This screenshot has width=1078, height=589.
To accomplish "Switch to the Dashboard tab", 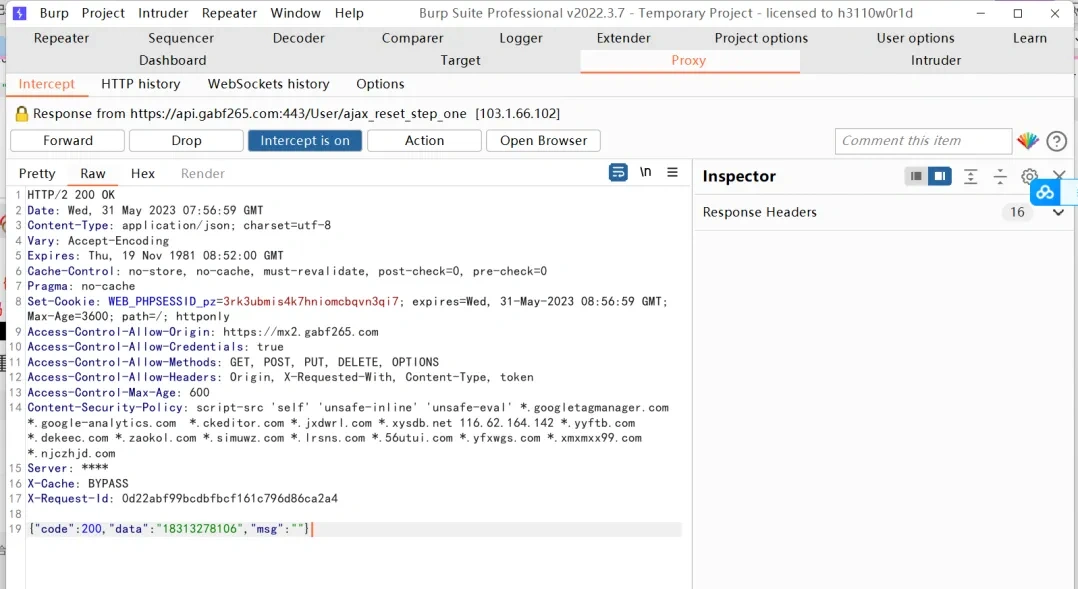I will [x=173, y=60].
